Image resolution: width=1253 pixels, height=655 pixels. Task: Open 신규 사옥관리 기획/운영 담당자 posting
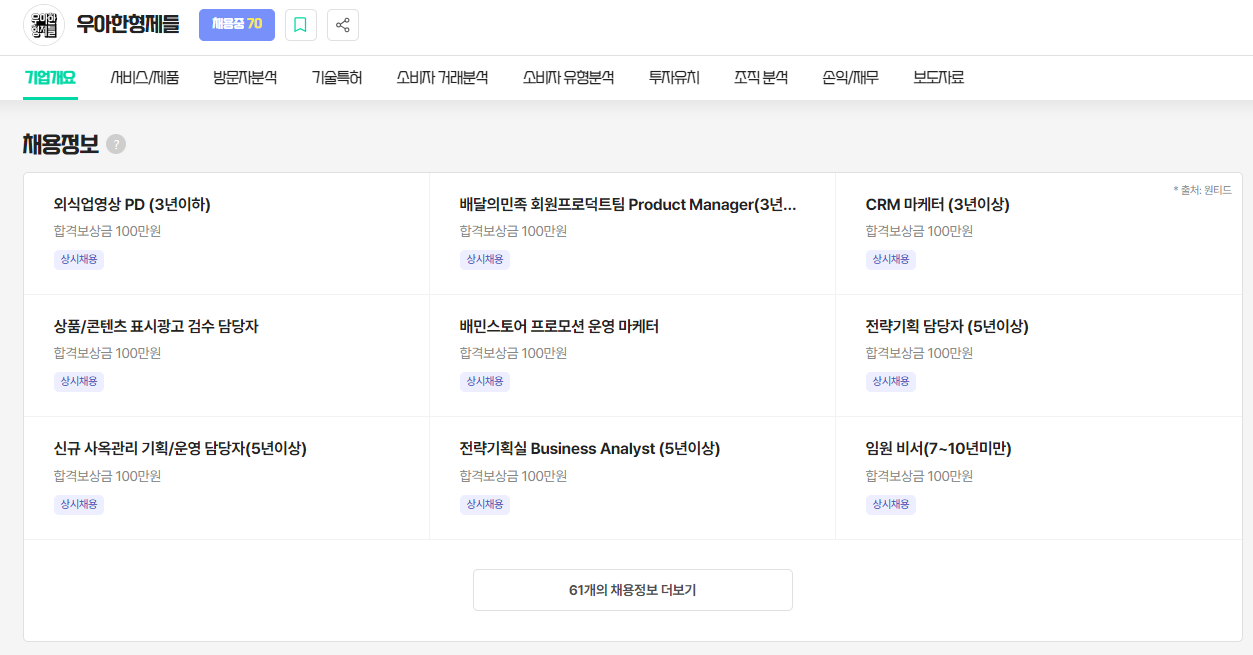(x=180, y=449)
